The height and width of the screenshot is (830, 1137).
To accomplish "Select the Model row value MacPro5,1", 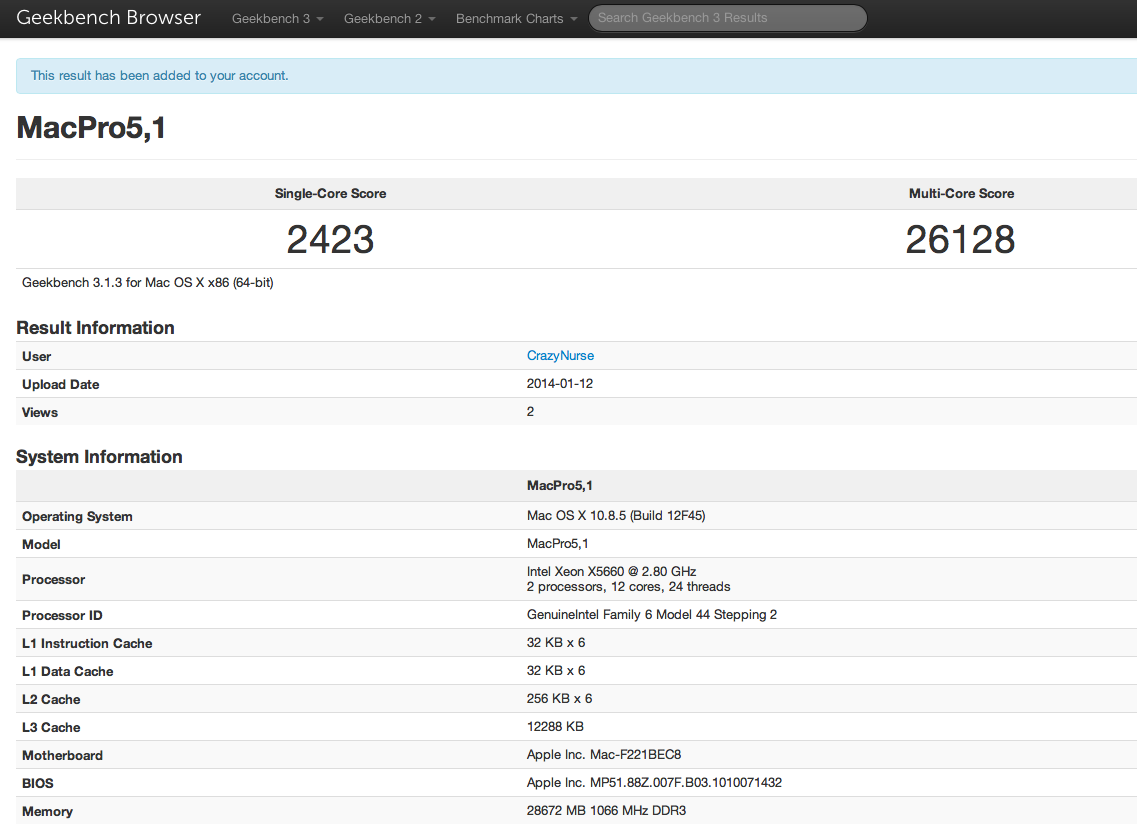I will coord(557,544).
